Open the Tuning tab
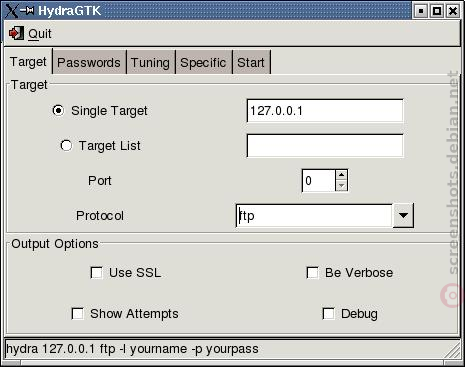Viewport: 465px width, 367px height. 150,62
